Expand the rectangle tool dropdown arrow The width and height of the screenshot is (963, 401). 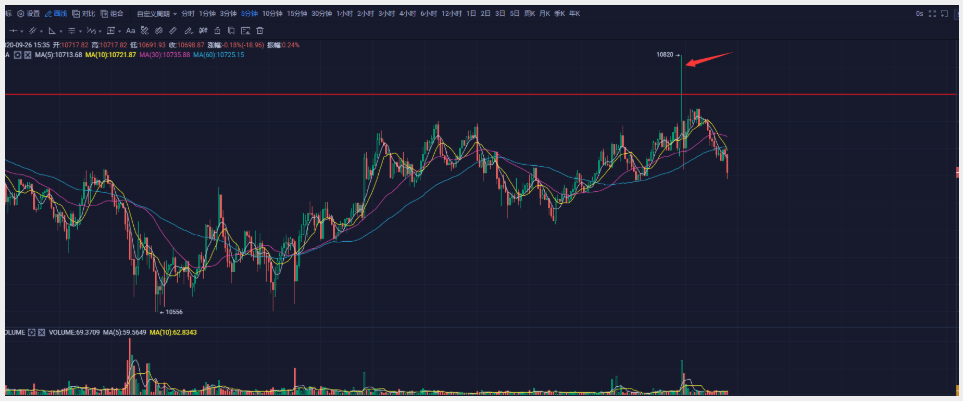pos(120,31)
